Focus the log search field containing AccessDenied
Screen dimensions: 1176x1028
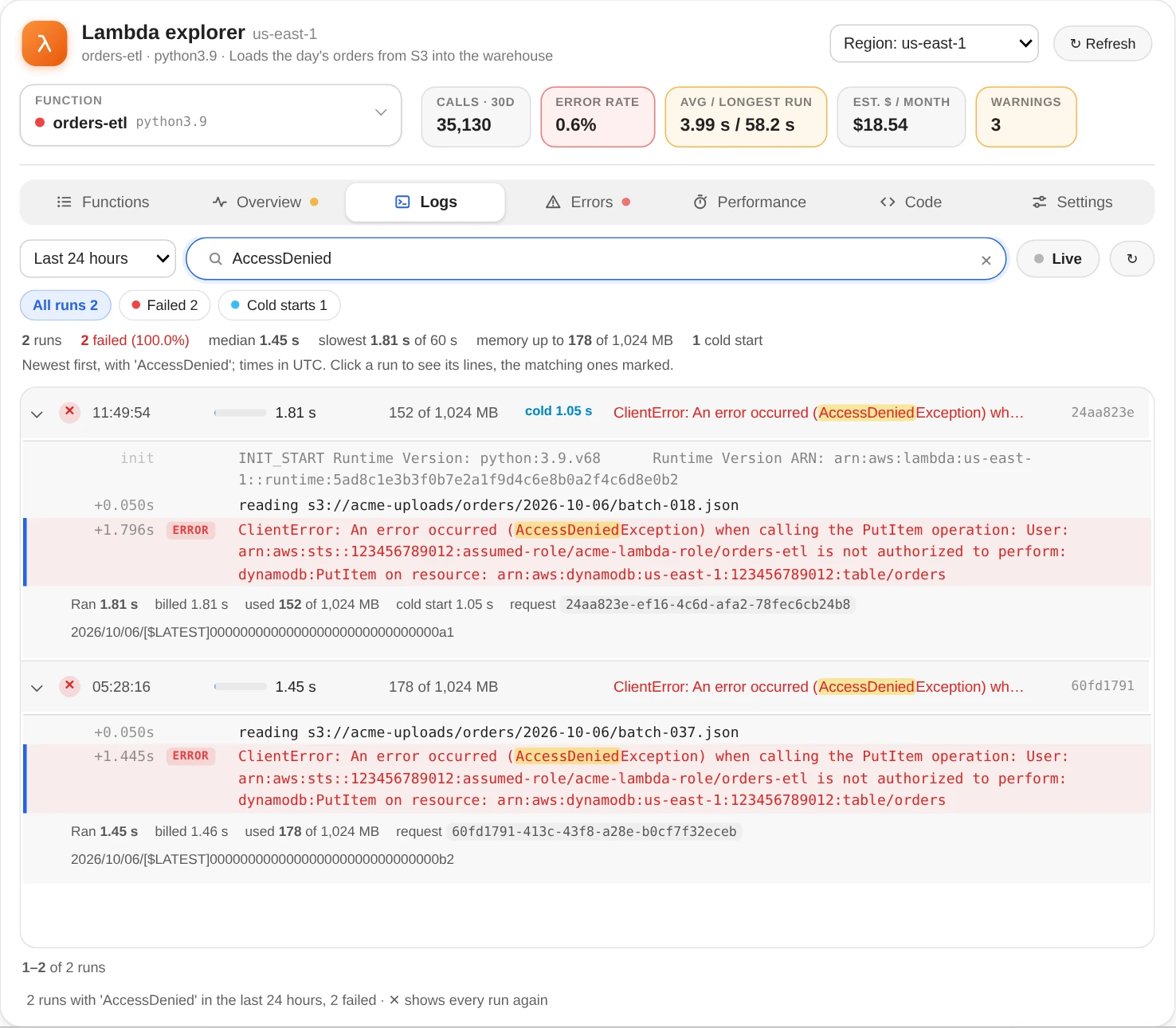coord(596,259)
